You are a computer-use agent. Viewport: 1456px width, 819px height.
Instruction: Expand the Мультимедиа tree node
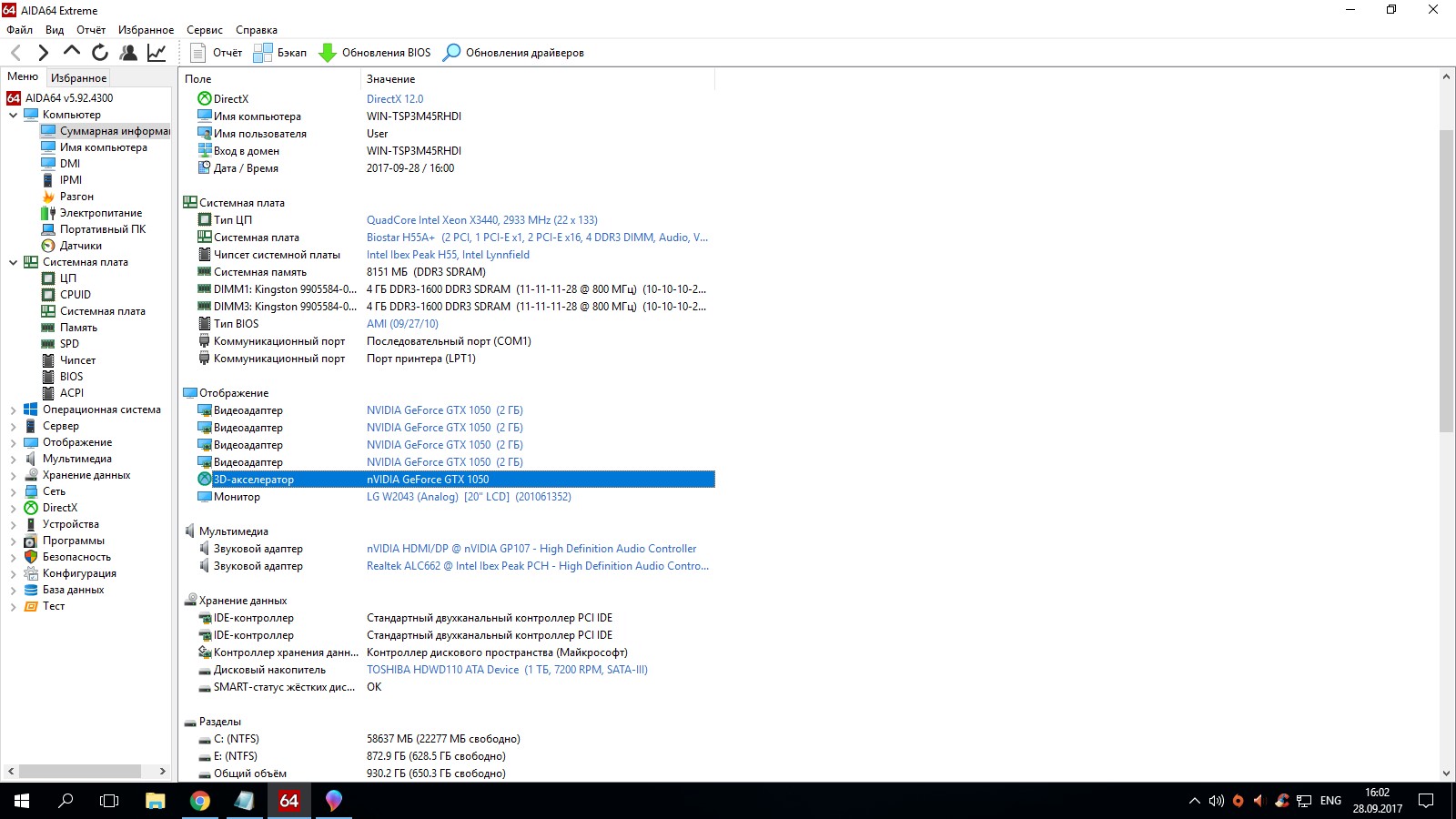[13, 459]
